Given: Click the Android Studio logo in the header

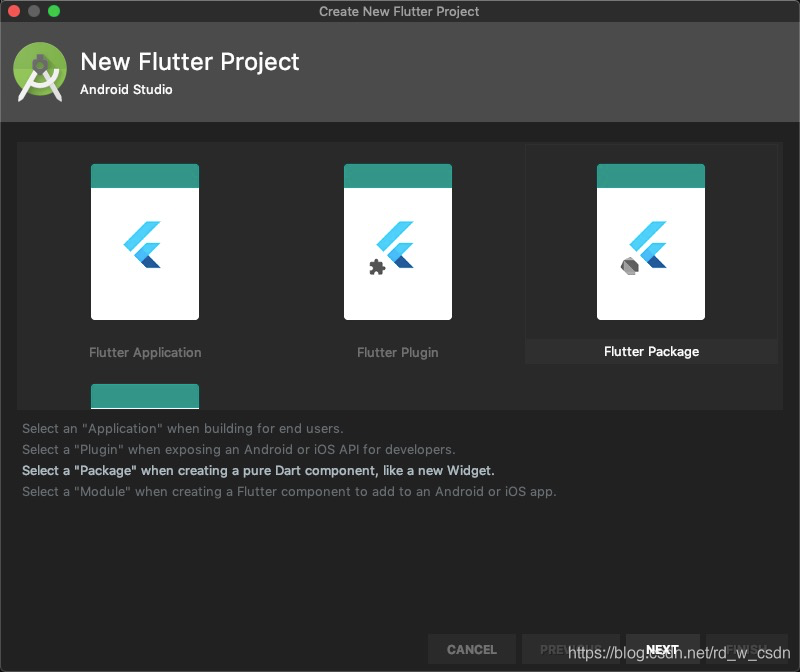Looking at the screenshot, I should (x=40, y=72).
